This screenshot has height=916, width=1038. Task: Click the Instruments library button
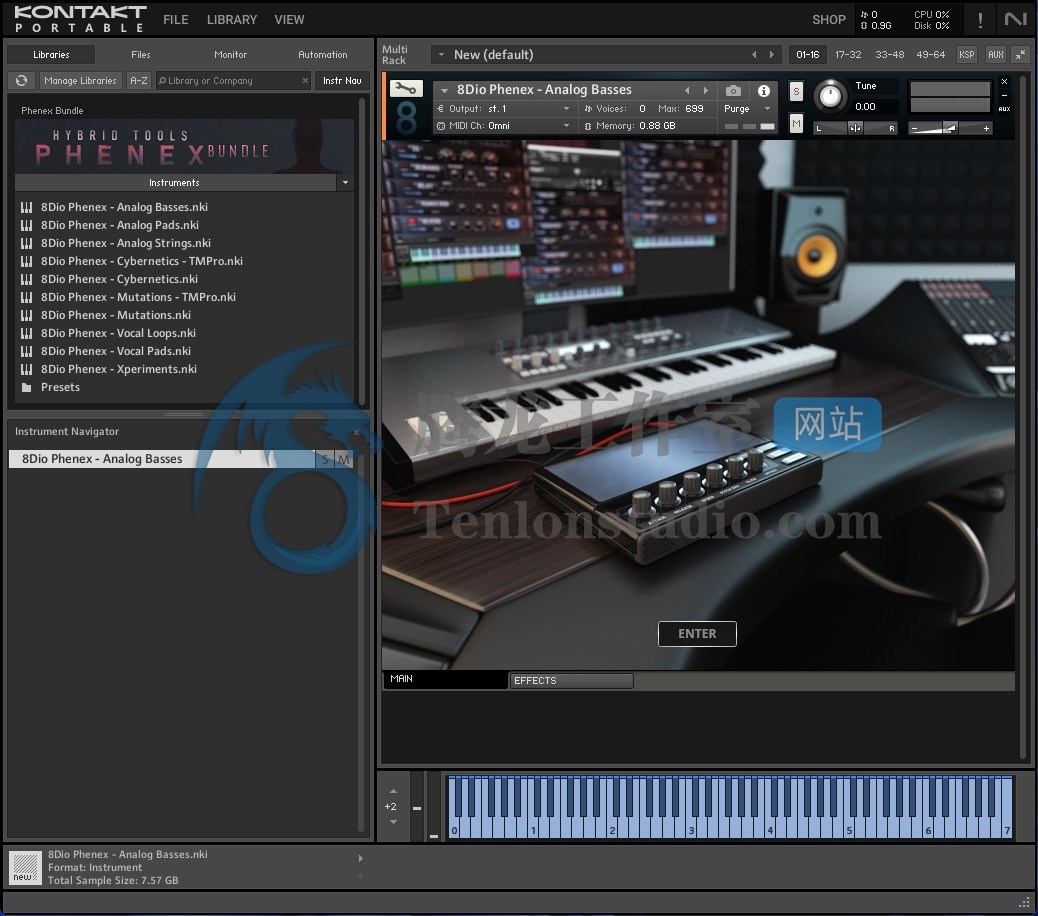point(175,183)
